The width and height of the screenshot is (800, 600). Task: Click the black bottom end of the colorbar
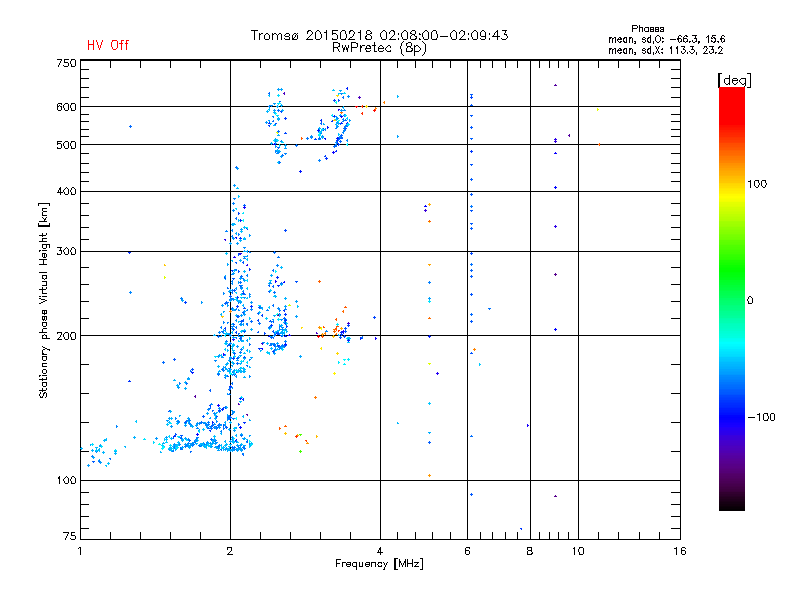pos(732,503)
